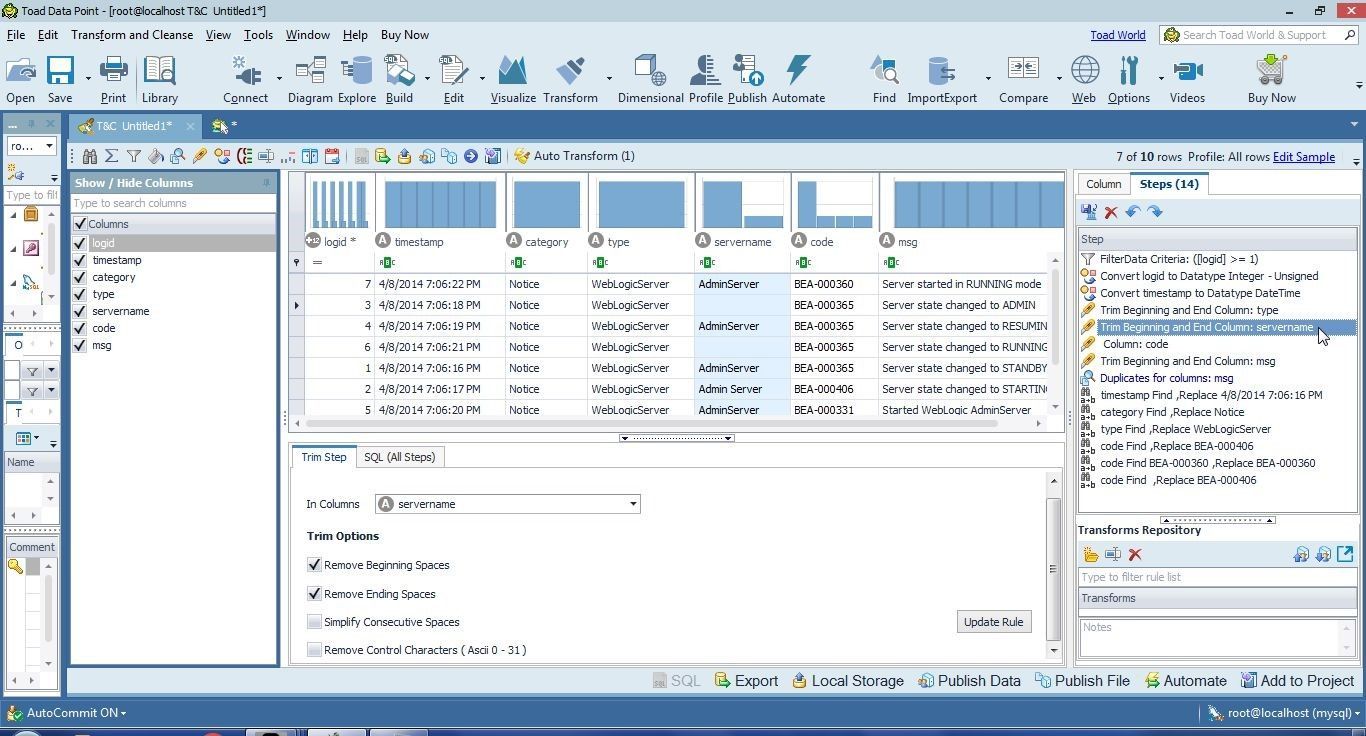This screenshot has height=736, width=1366.
Task: Open the ImportExport dropdown arrow
Action: tap(988, 78)
